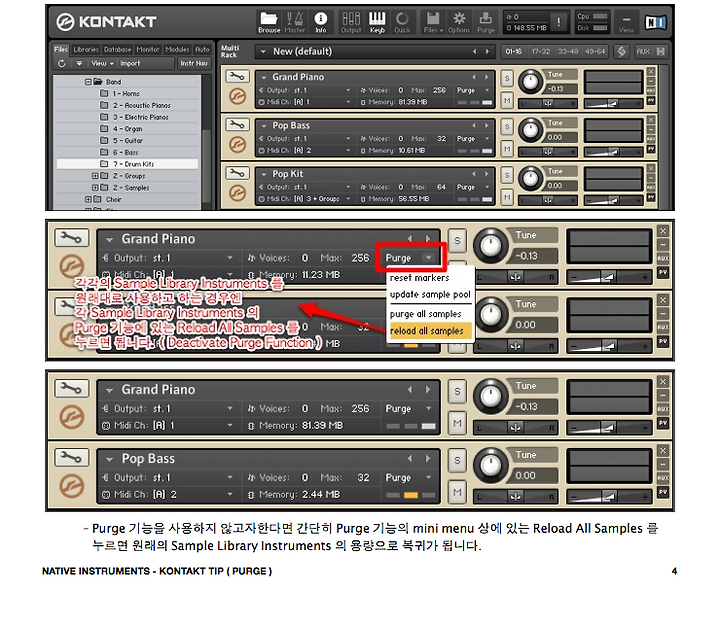Open wrench edit icon for Pop Kit
The height and width of the screenshot is (626, 720).
click(x=237, y=173)
